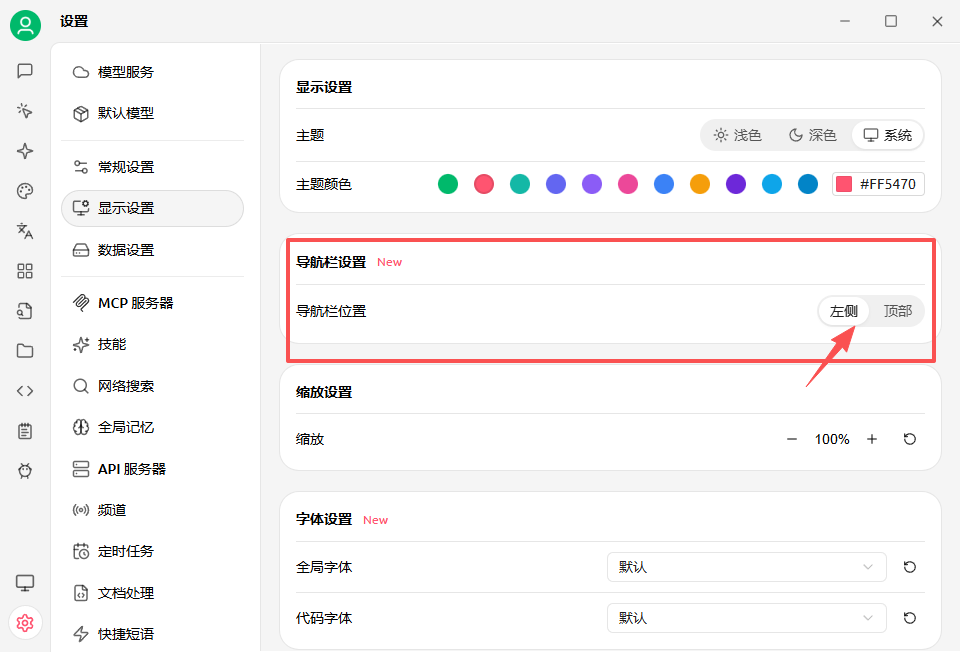Pick the teal theme color swatch
Screen dimensions: 960x652
(x=520, y=184)
